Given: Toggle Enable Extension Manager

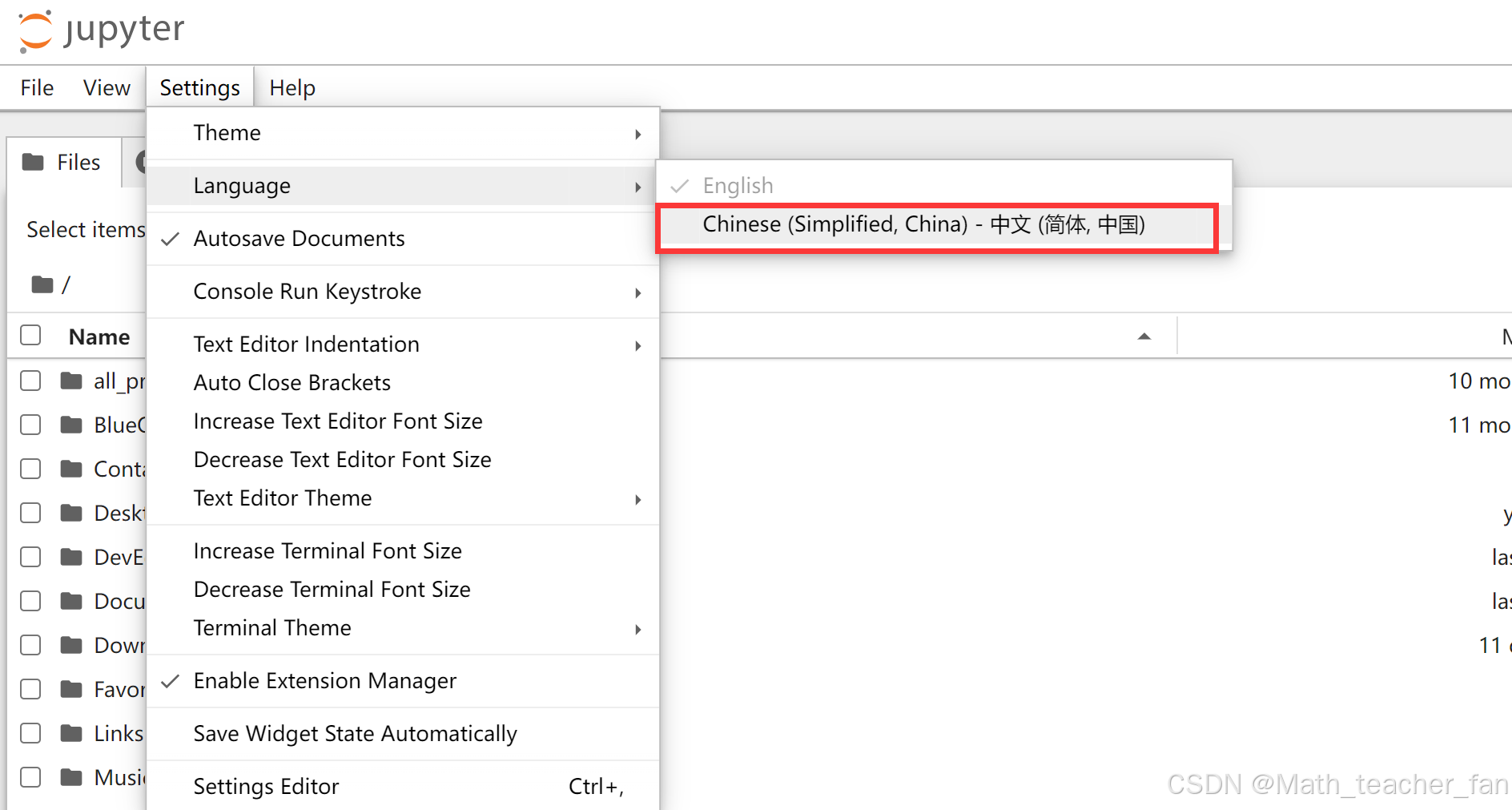Looking at the screenshot, I should click(x=403, y=681).
